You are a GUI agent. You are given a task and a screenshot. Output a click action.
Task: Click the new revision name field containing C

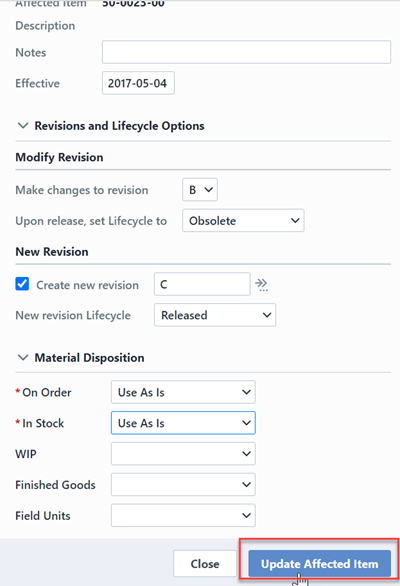202,284
